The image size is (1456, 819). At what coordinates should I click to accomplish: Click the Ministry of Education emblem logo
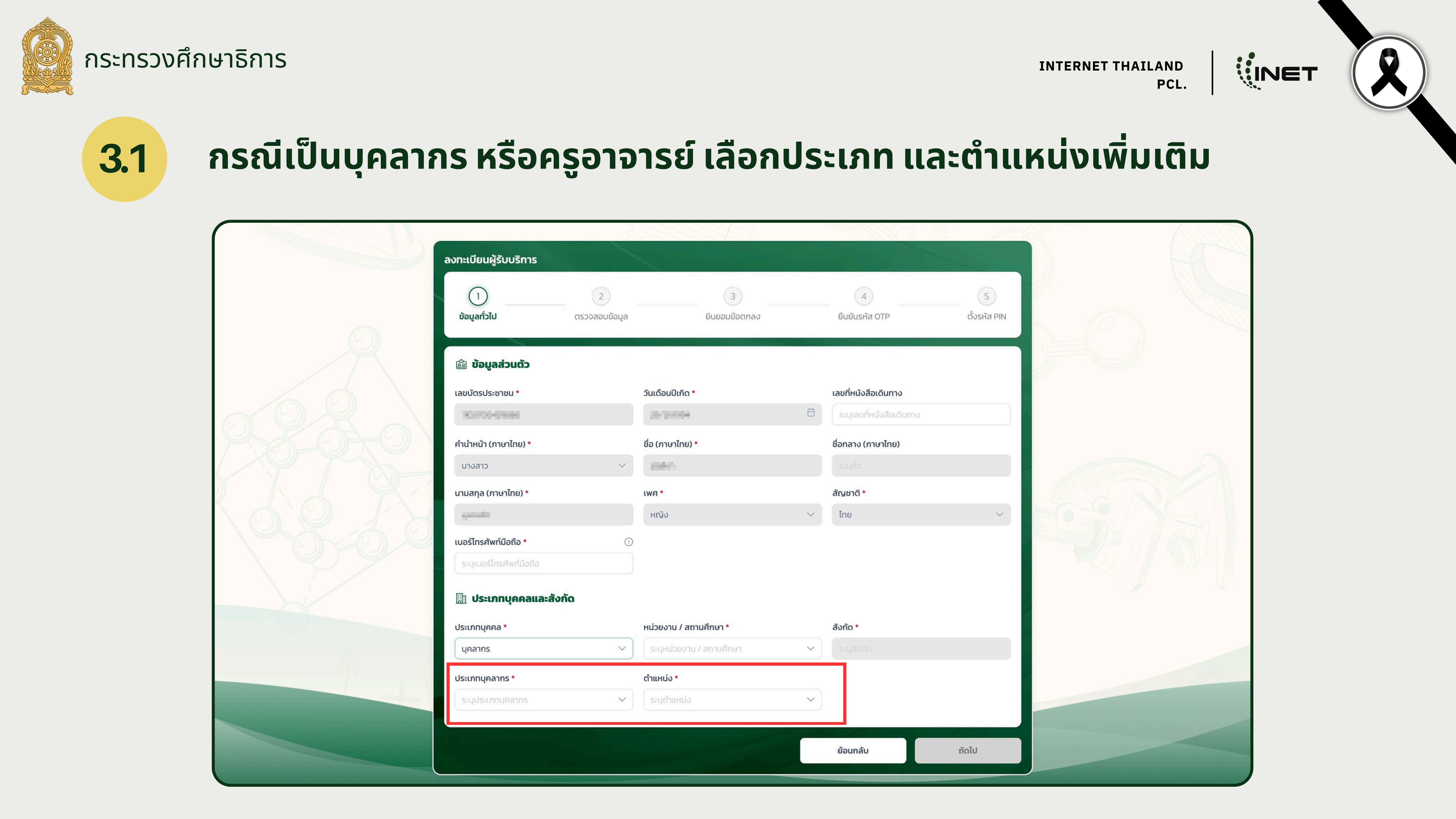point(48,56)
